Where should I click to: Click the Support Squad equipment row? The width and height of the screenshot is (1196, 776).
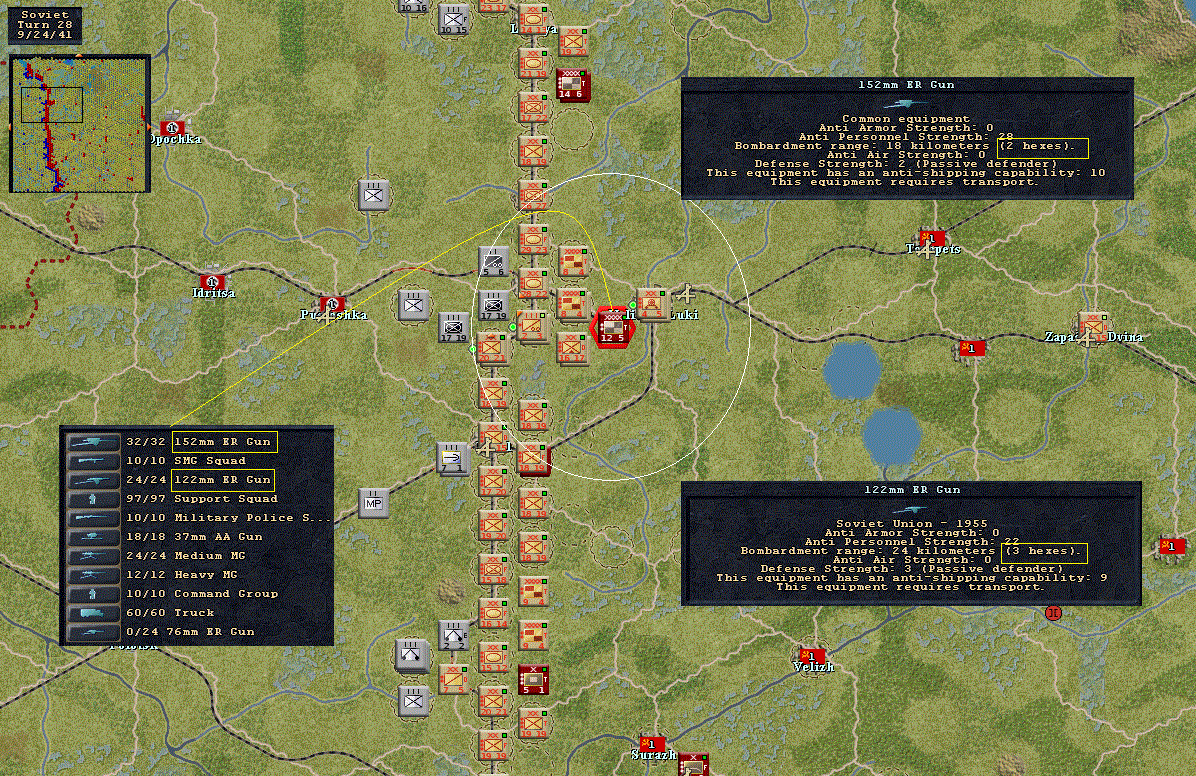point(197,499)
